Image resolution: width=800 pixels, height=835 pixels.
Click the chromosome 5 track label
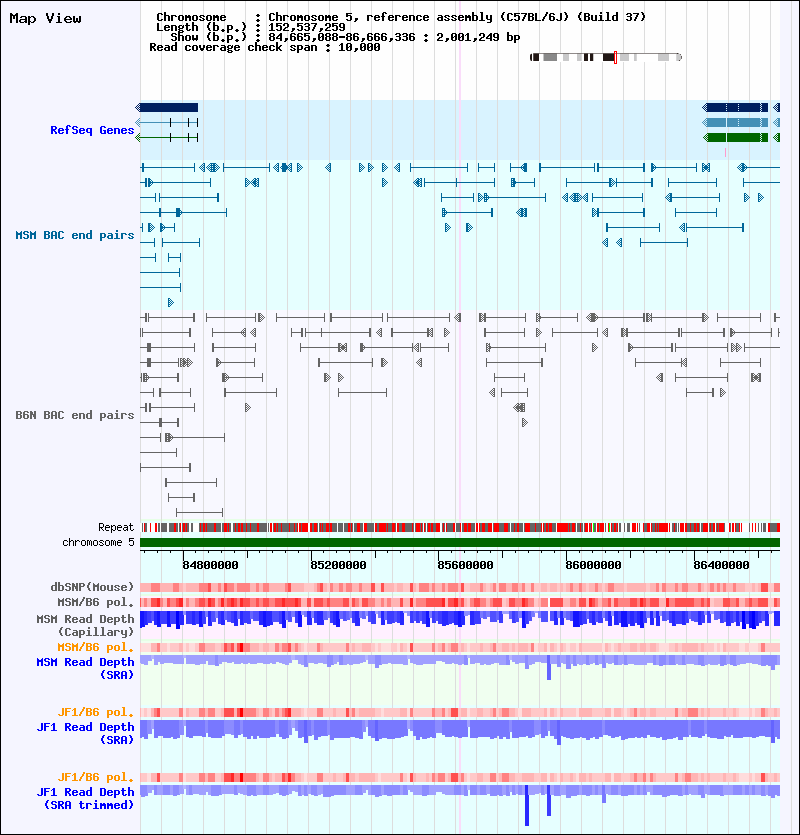click(x=99, y=542)
